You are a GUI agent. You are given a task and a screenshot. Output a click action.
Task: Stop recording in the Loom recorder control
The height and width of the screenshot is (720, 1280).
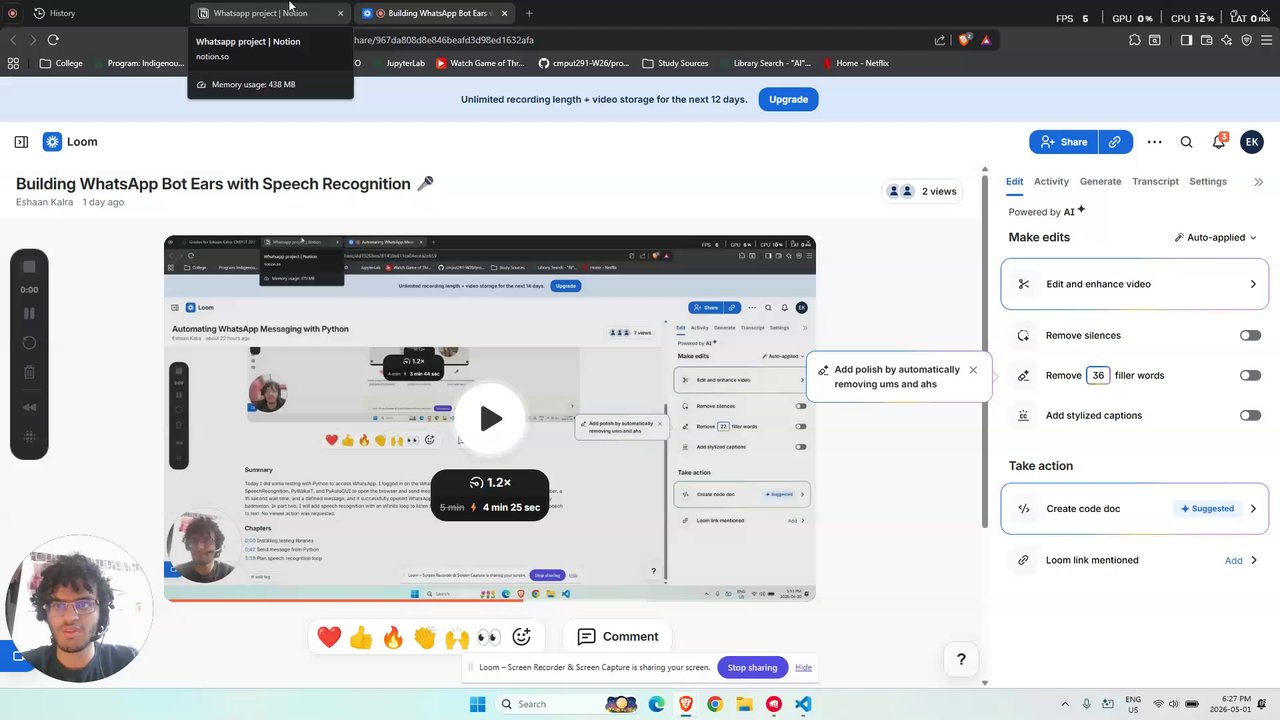(29, 267)
